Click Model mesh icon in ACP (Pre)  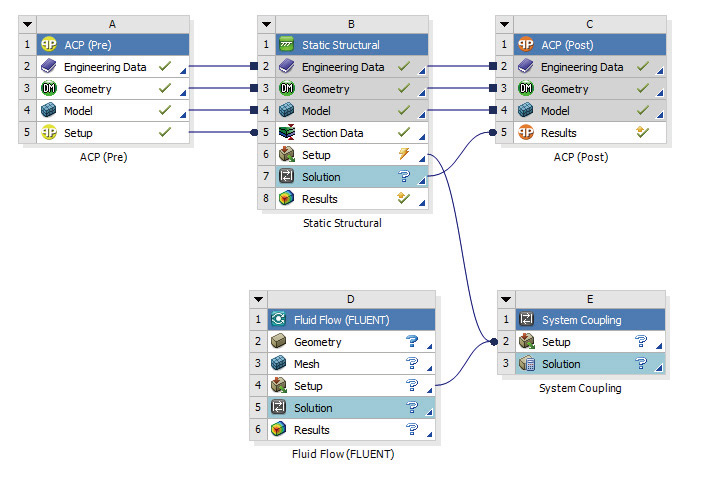49,110
